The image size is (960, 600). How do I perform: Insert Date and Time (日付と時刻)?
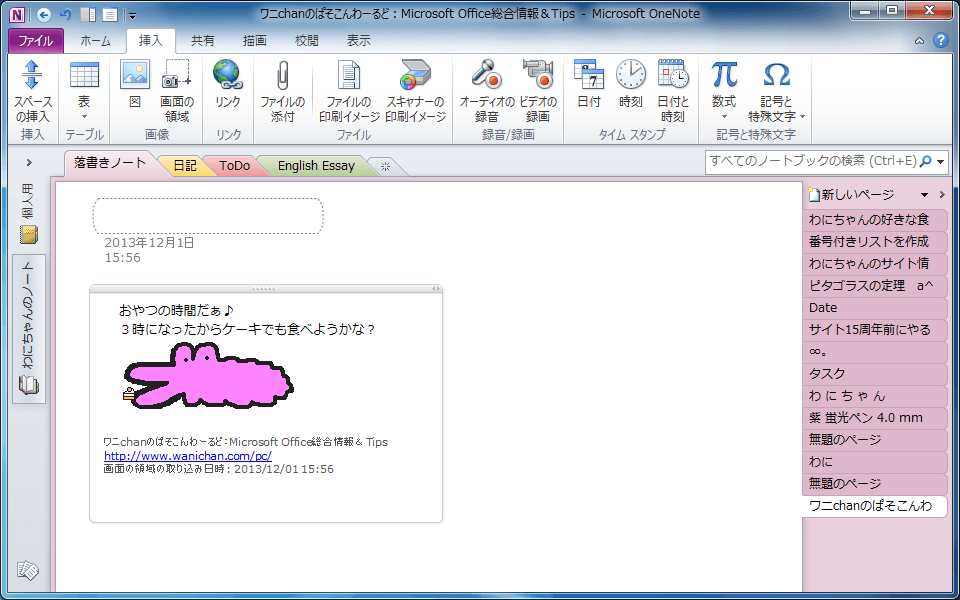coord(673,92)
